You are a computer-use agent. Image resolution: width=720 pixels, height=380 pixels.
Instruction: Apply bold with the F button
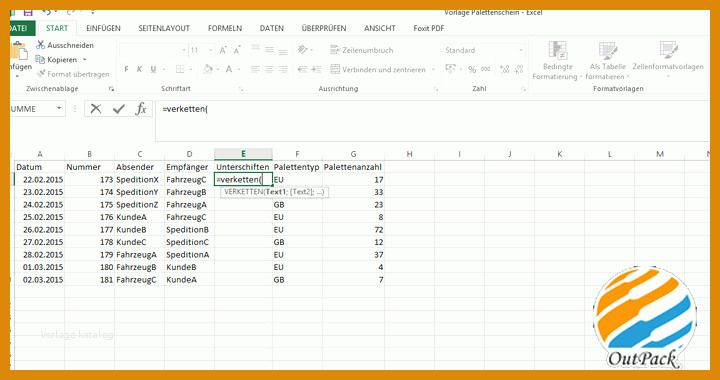coord(126,69)
